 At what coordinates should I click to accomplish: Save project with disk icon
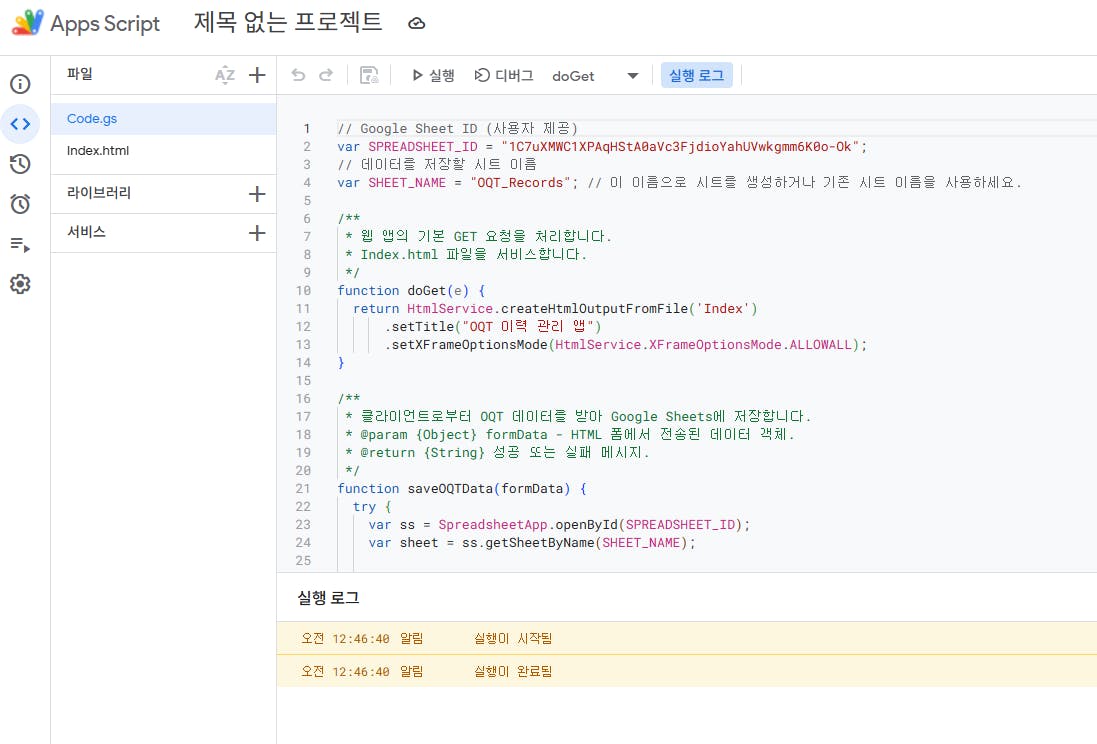[369, 75]
